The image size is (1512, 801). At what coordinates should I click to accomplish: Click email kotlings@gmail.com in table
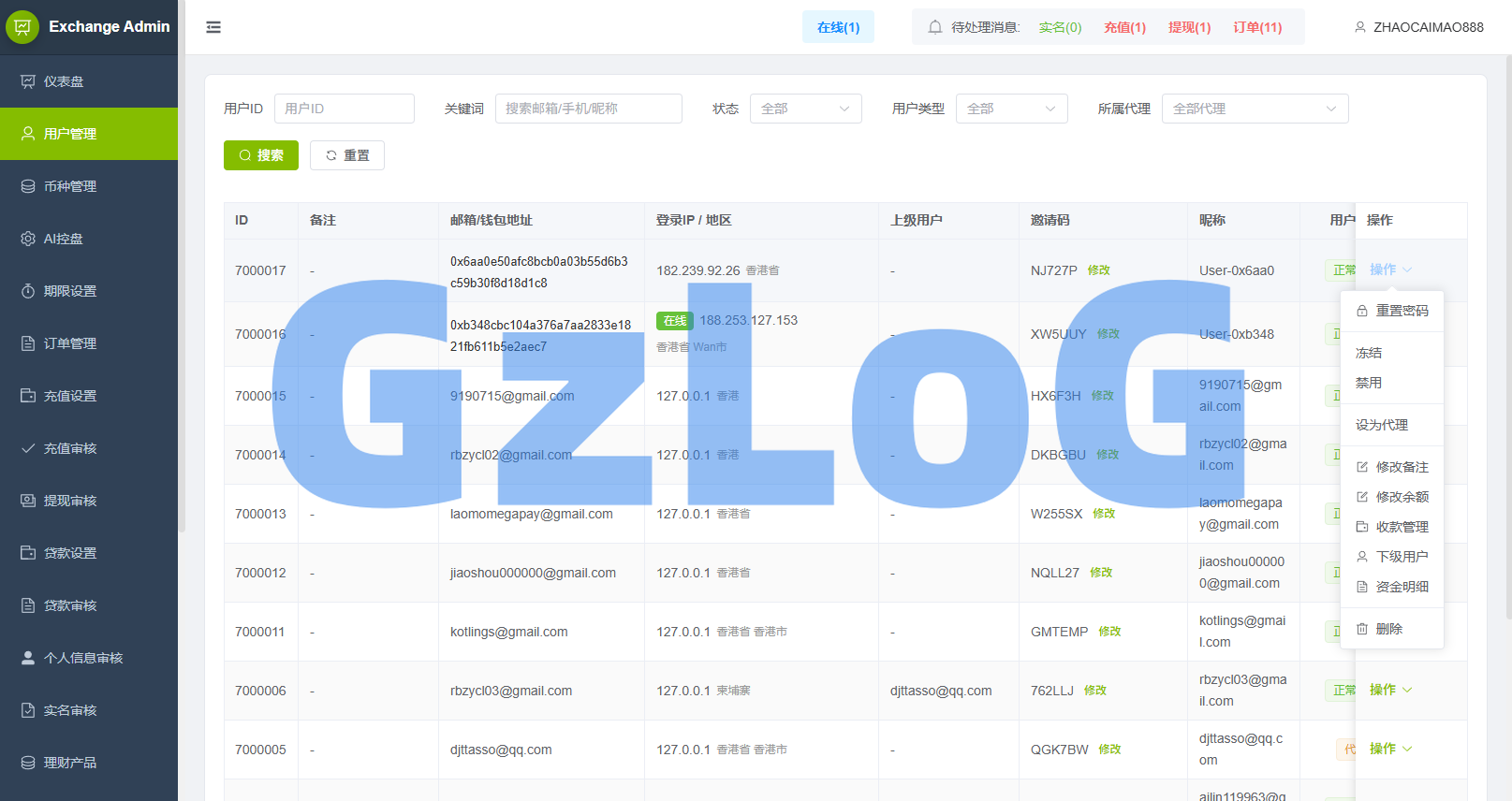pos(509,632)
